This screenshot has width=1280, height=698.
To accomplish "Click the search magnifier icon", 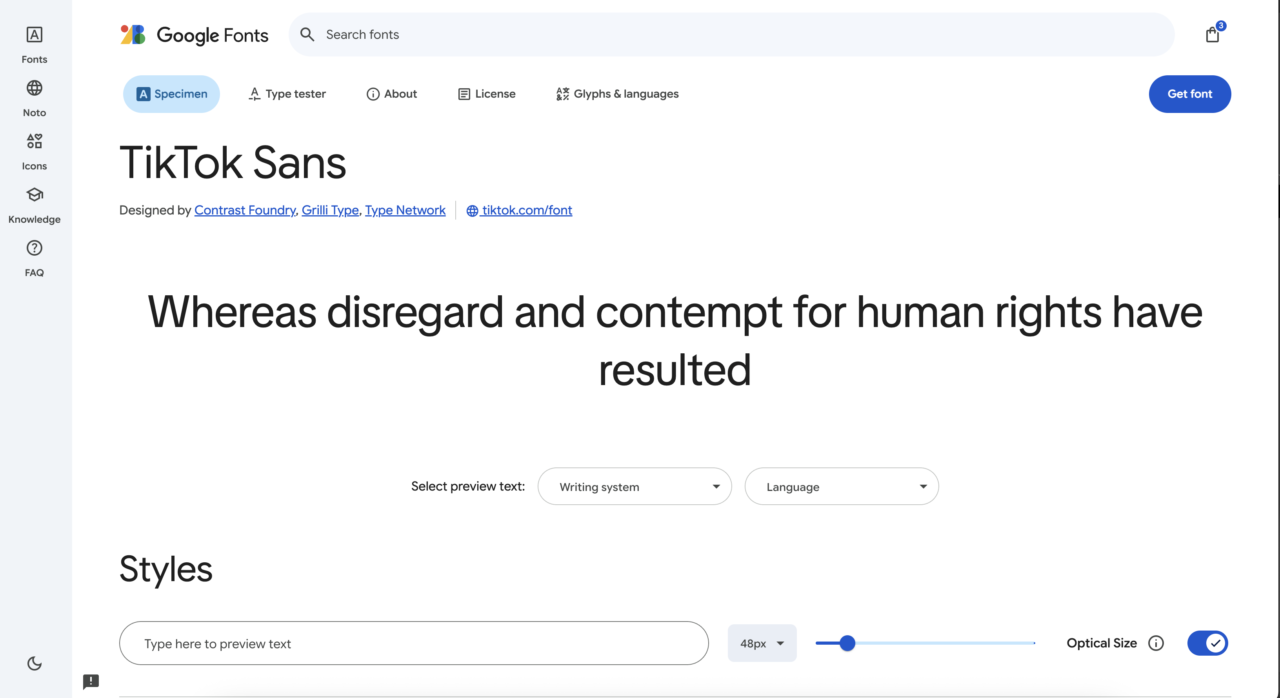I will coord(308,35).
